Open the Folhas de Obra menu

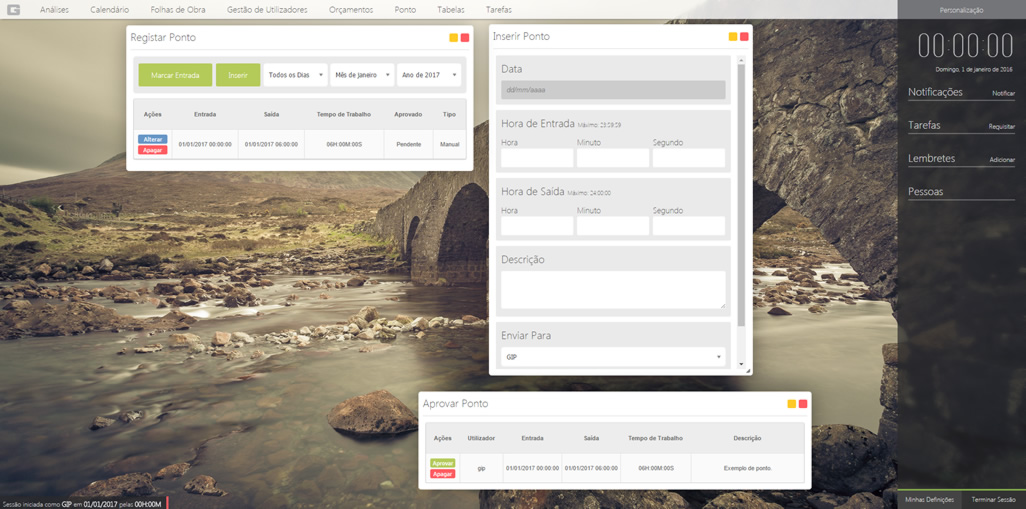click(178, 10)
